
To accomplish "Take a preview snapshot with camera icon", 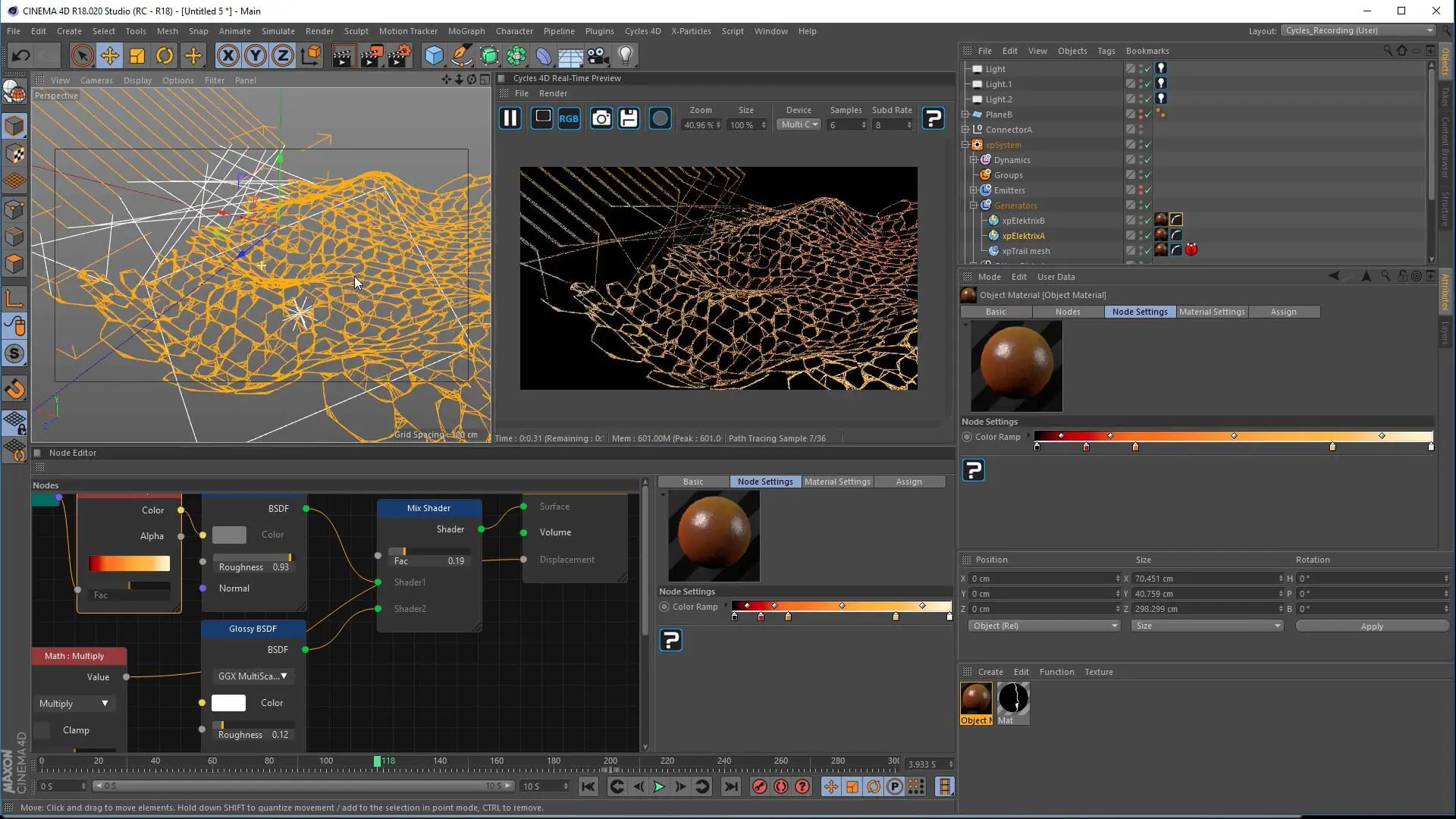I will 601,118.
